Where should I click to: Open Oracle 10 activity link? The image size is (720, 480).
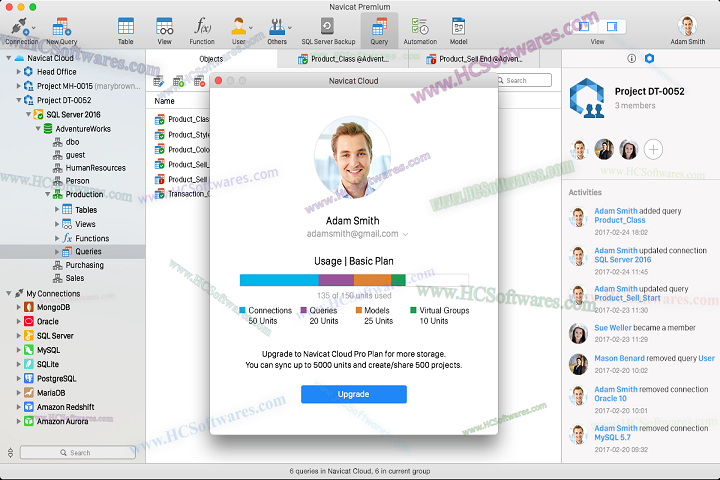[610, 399]
